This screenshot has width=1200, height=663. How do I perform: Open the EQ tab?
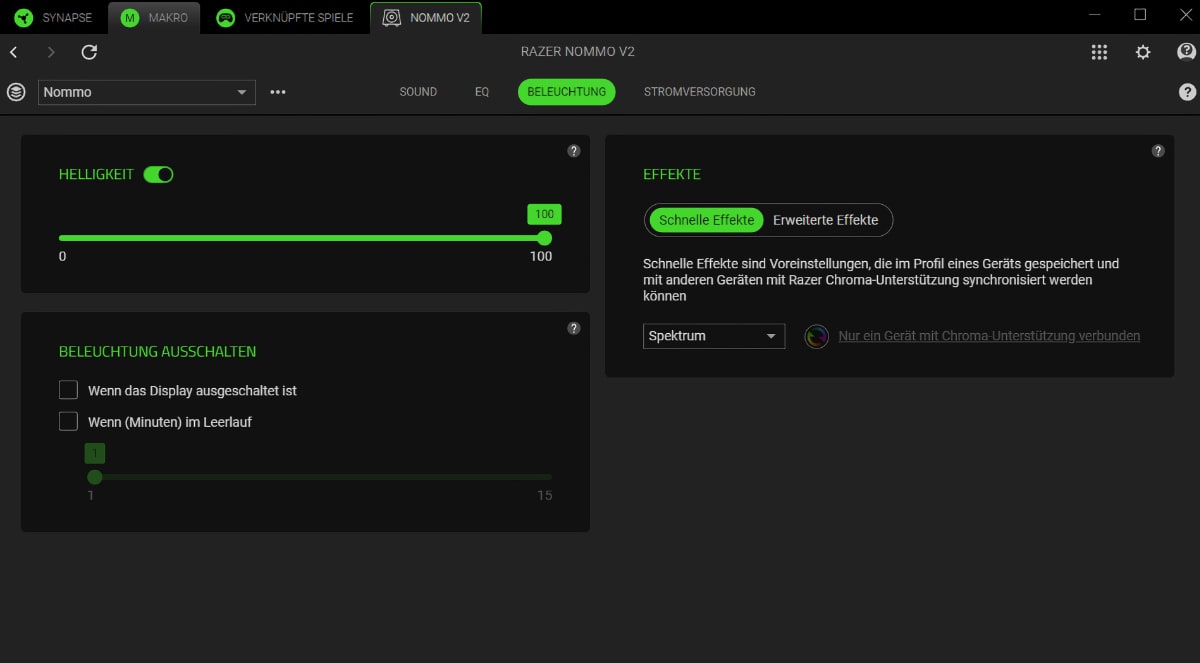click(x=482, y=92)
